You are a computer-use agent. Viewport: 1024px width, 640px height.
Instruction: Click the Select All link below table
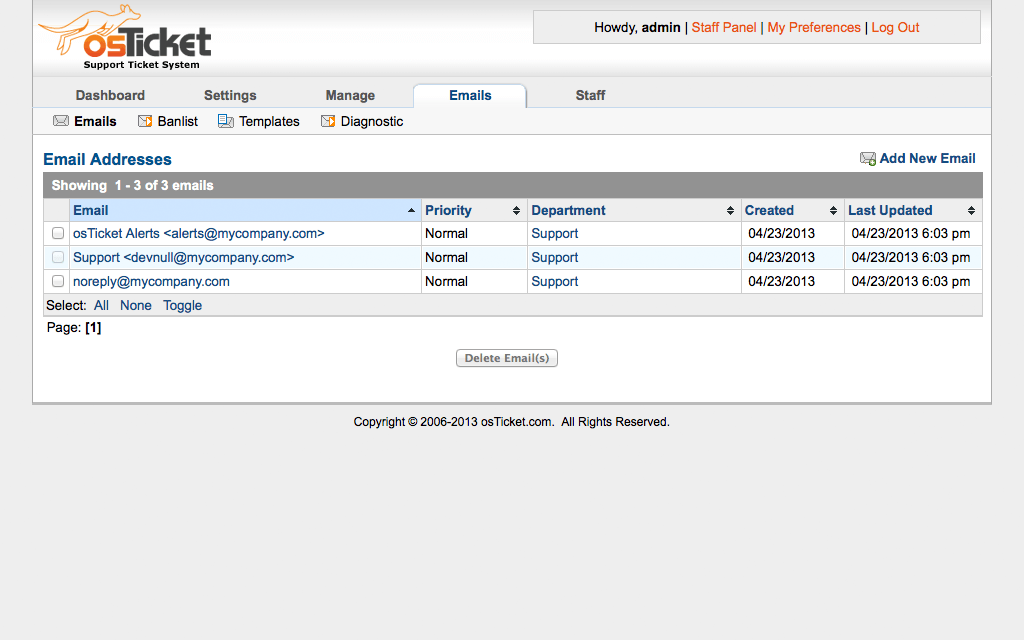point(101,305)
